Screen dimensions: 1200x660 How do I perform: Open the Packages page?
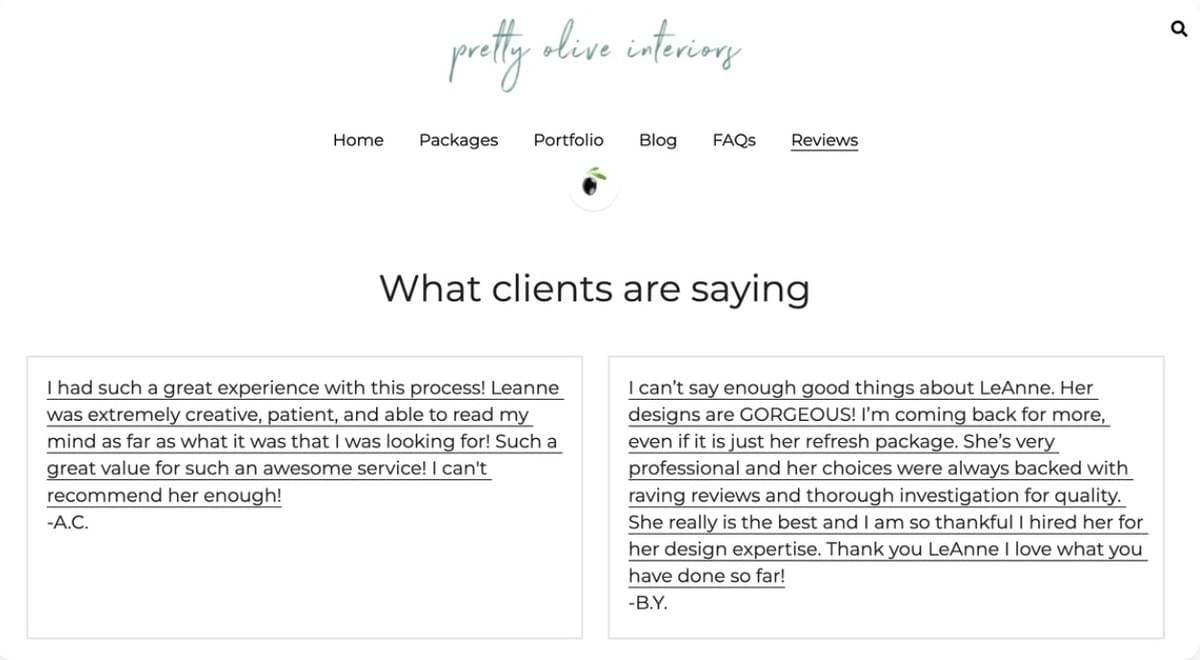click(458, 140)
